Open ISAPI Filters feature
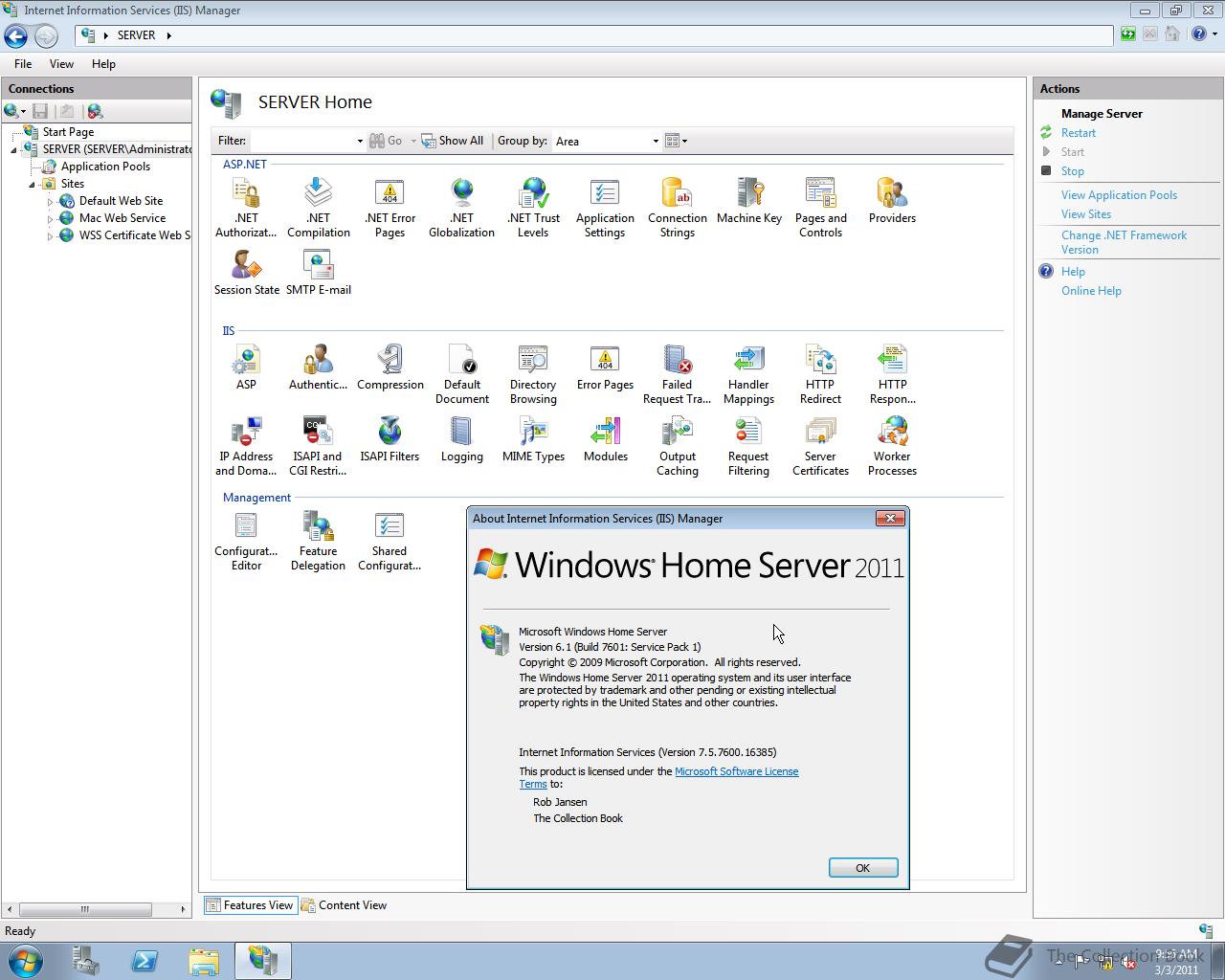The image size is (1225, 980). click(390, 439)
